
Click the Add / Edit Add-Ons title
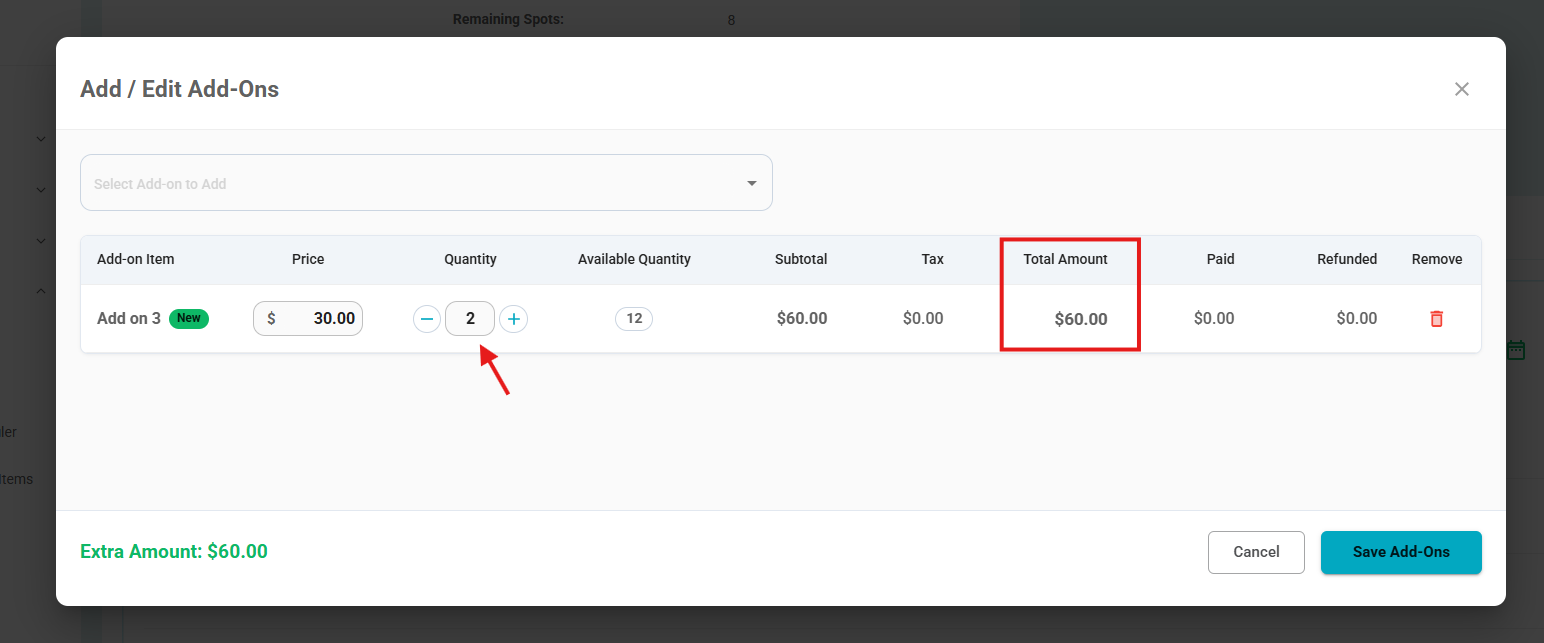pyautogui.click(x=179, y=89)
